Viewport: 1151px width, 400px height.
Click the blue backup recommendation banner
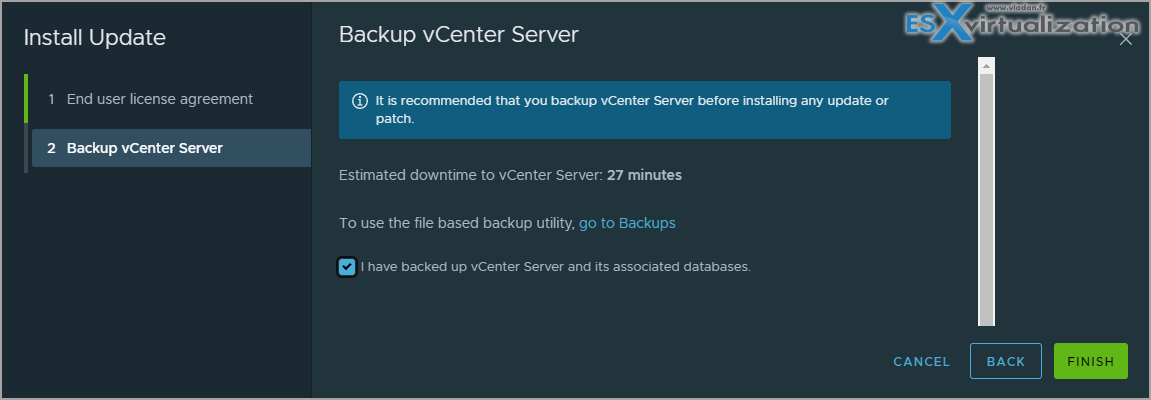[x=645, y=109]
